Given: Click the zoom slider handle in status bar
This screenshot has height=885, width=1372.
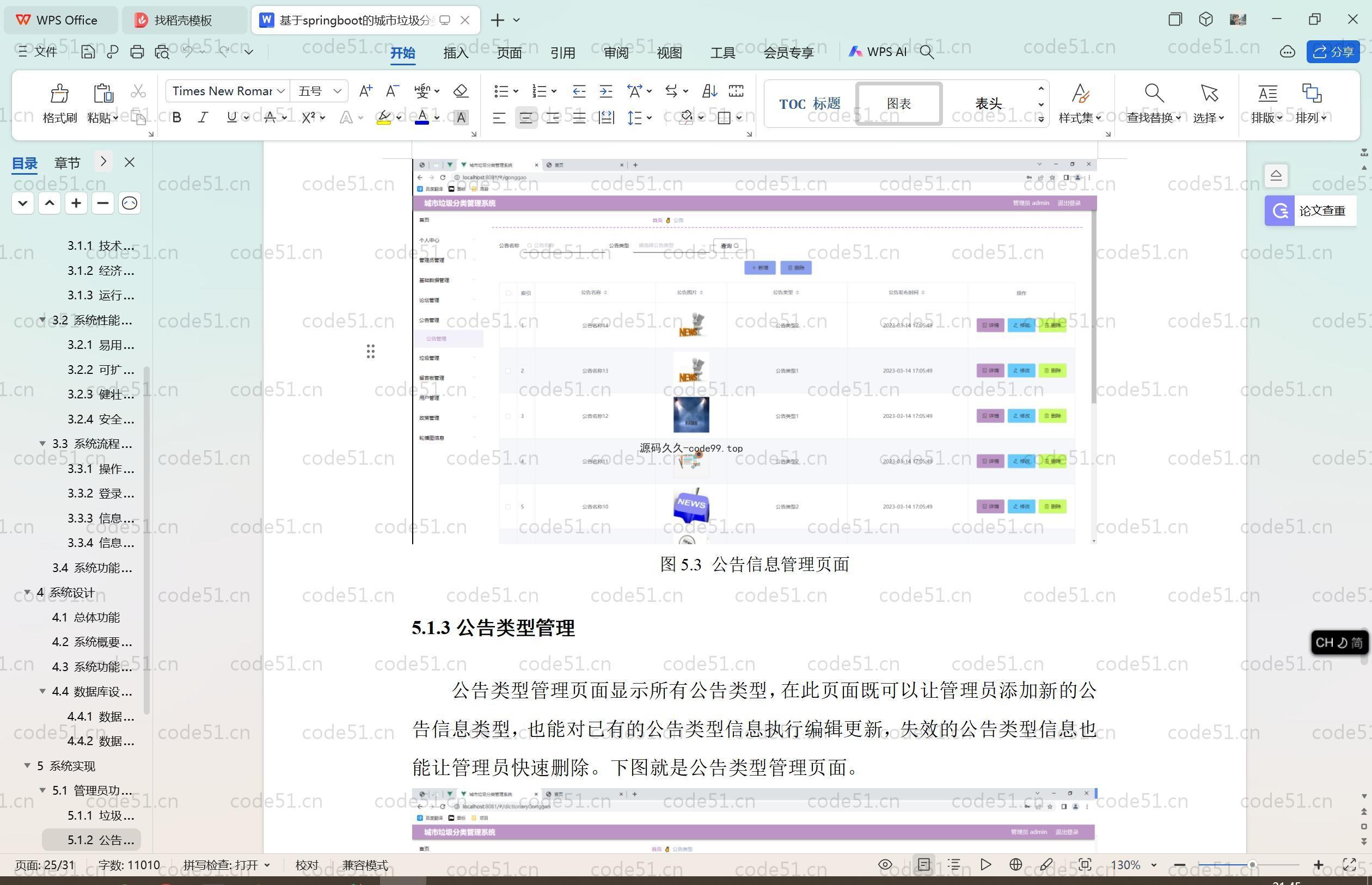Looking at the screenshot, I should [1252, 864].
